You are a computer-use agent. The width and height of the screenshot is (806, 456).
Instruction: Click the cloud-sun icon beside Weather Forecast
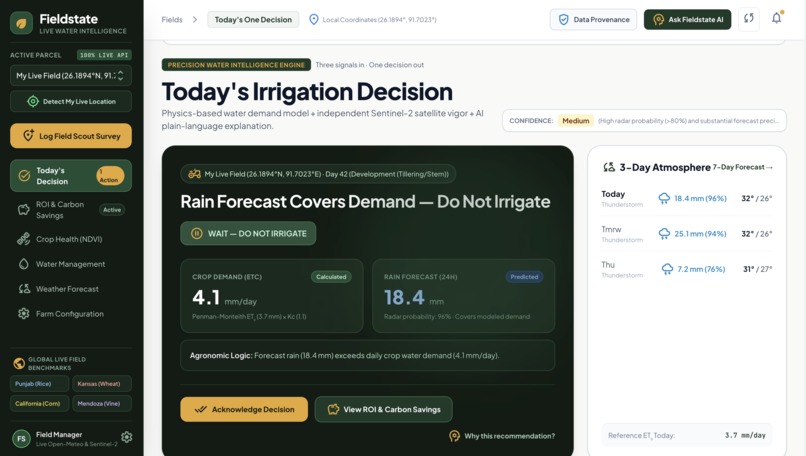coord(24,289)
